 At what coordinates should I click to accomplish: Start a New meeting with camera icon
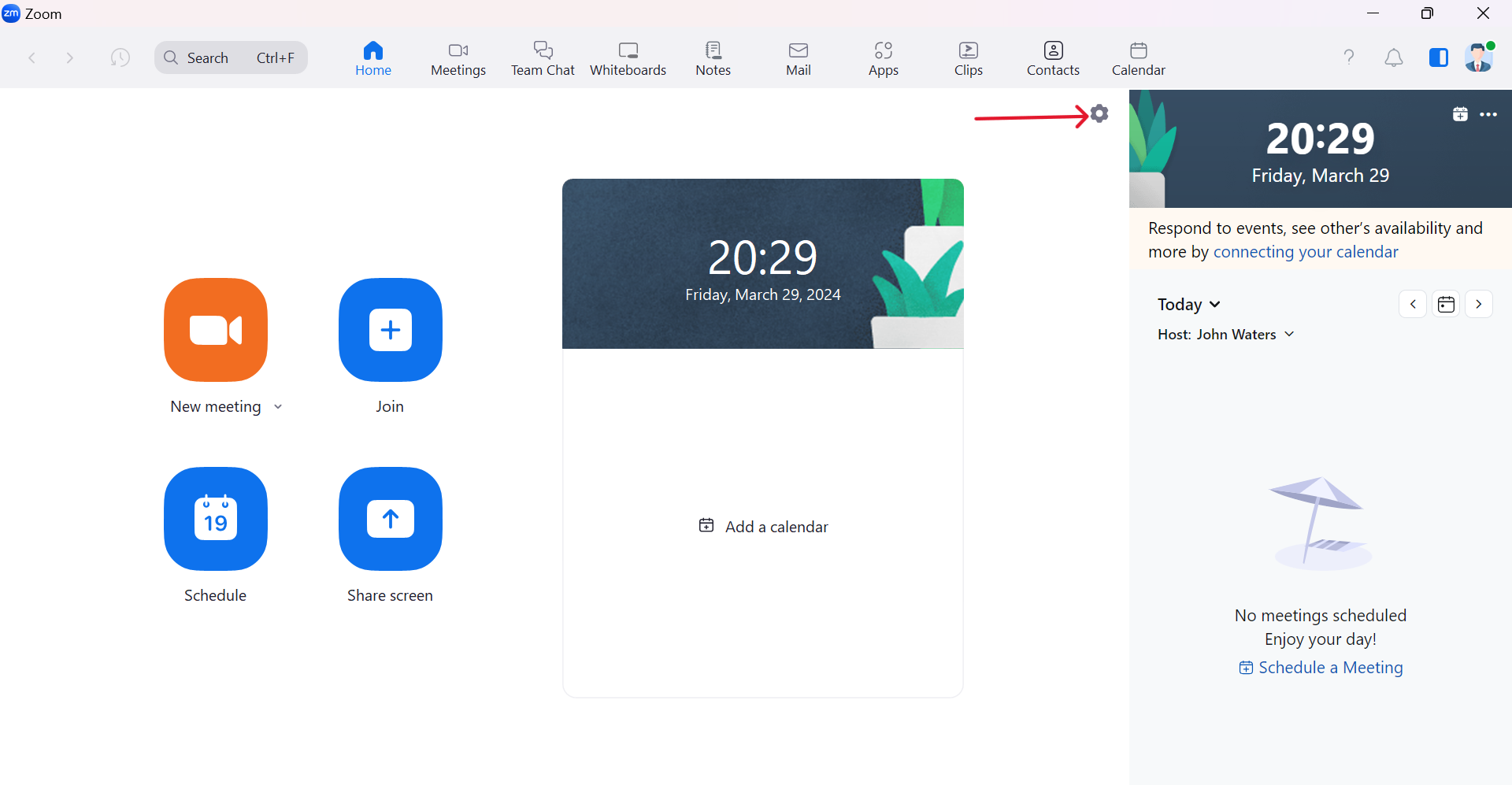[216, 330]
